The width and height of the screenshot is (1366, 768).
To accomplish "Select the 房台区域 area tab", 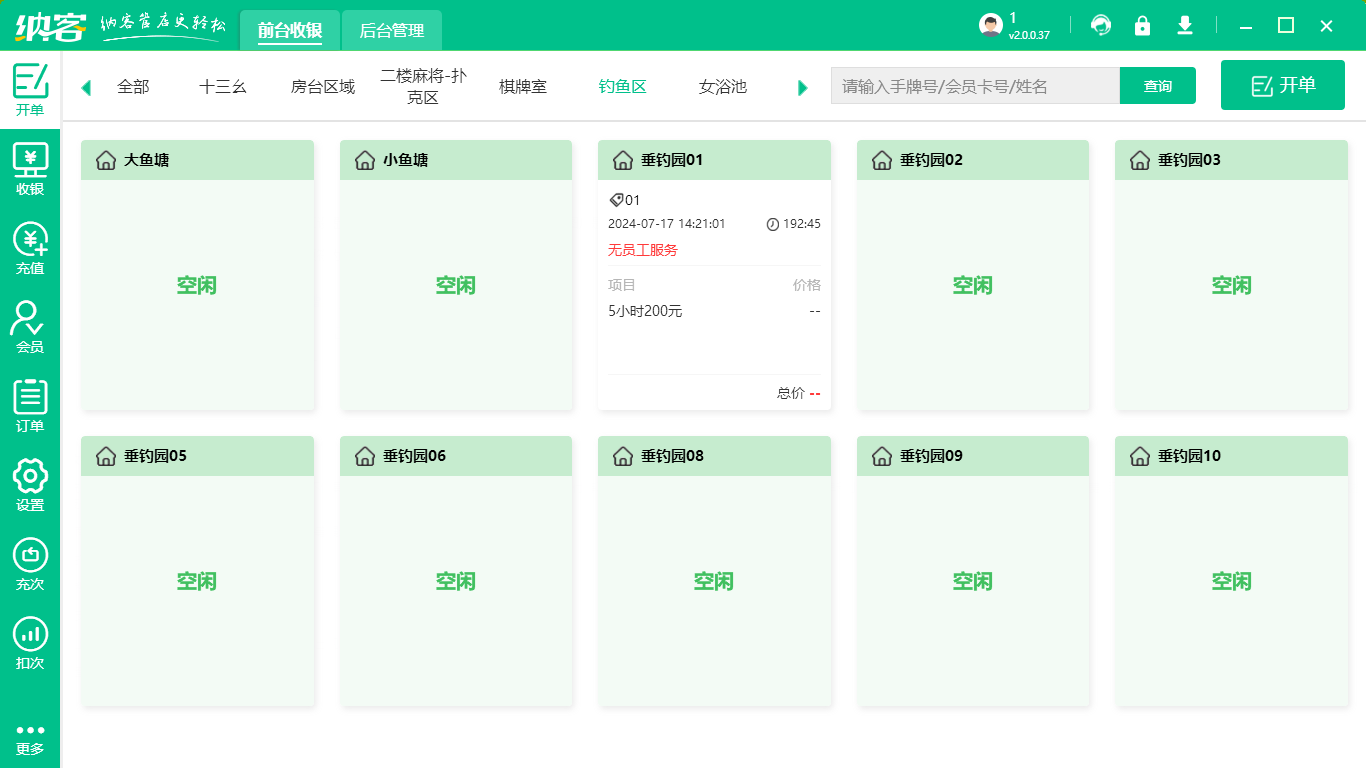I will [323, 87].
